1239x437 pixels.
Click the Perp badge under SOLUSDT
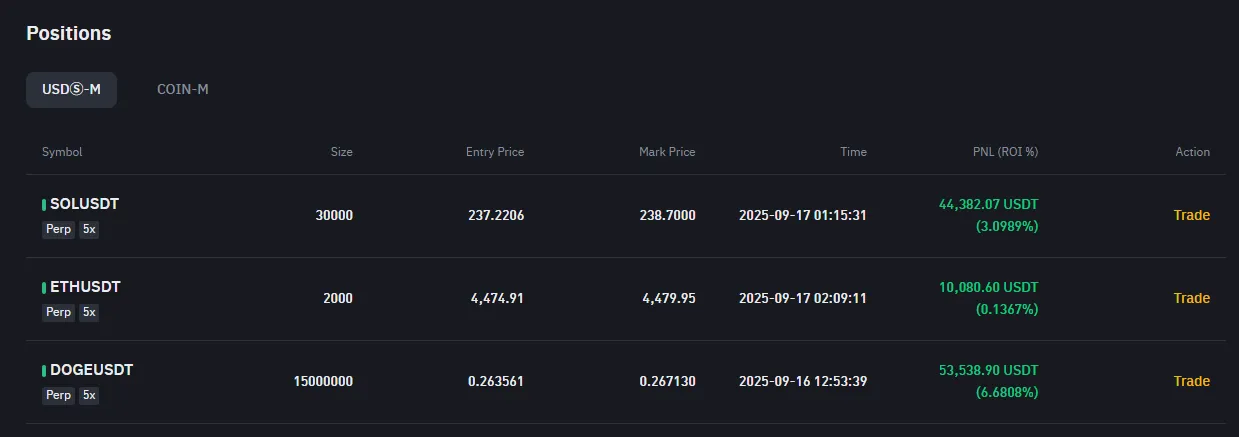point(59,229)
